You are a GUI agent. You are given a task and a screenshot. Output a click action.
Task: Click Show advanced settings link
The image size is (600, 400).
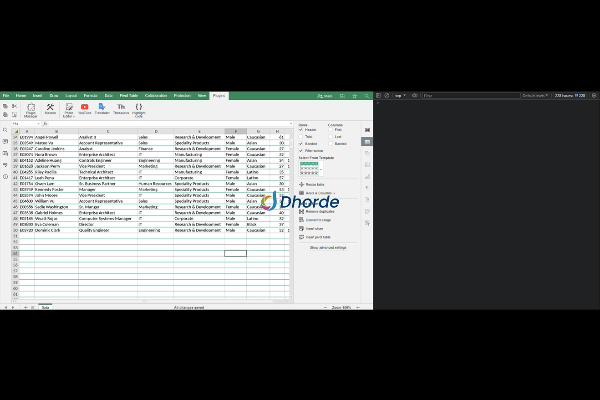tap(328, 246)
